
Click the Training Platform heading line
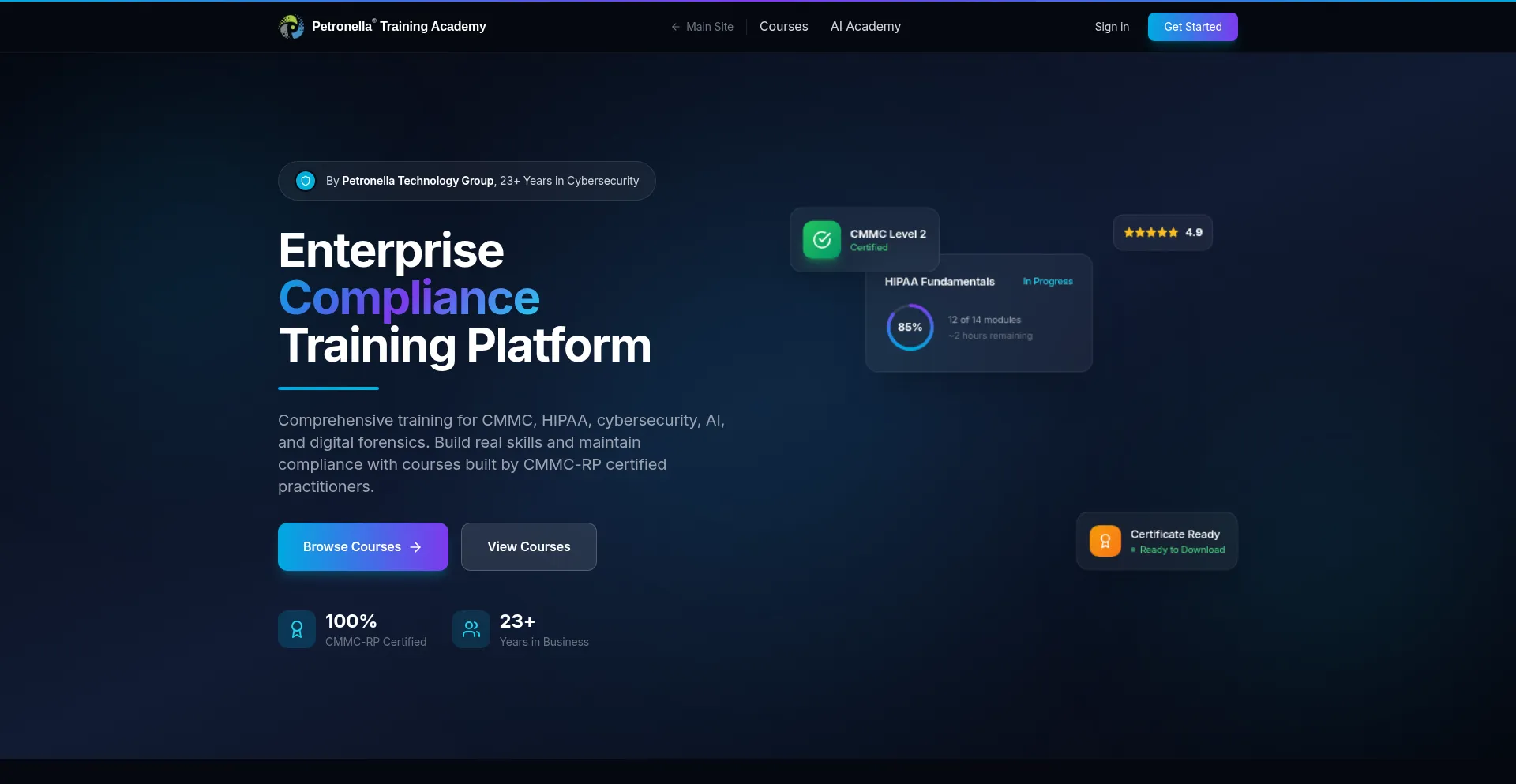(465, 346)
